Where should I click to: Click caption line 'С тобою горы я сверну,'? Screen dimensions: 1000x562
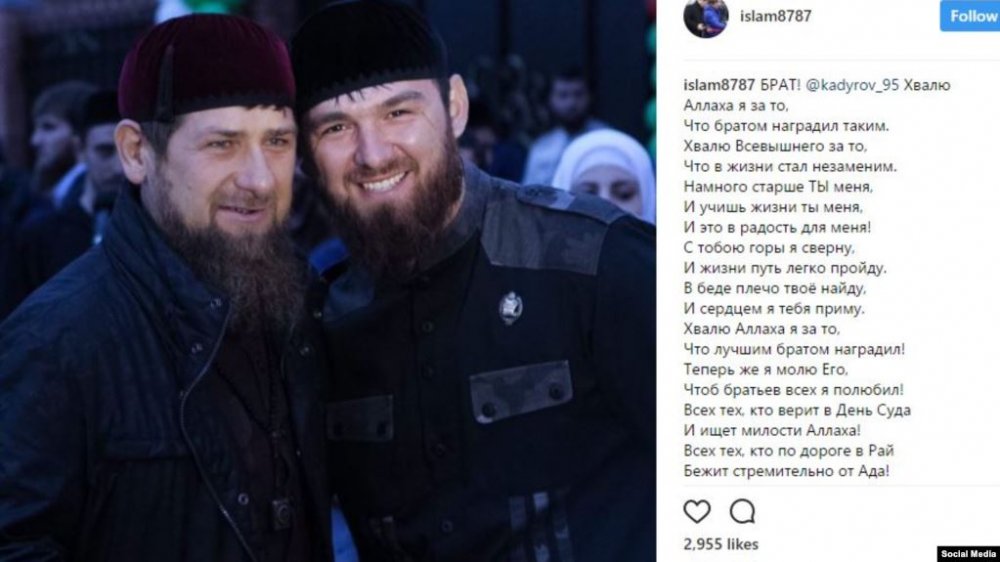tap(768, 248)
